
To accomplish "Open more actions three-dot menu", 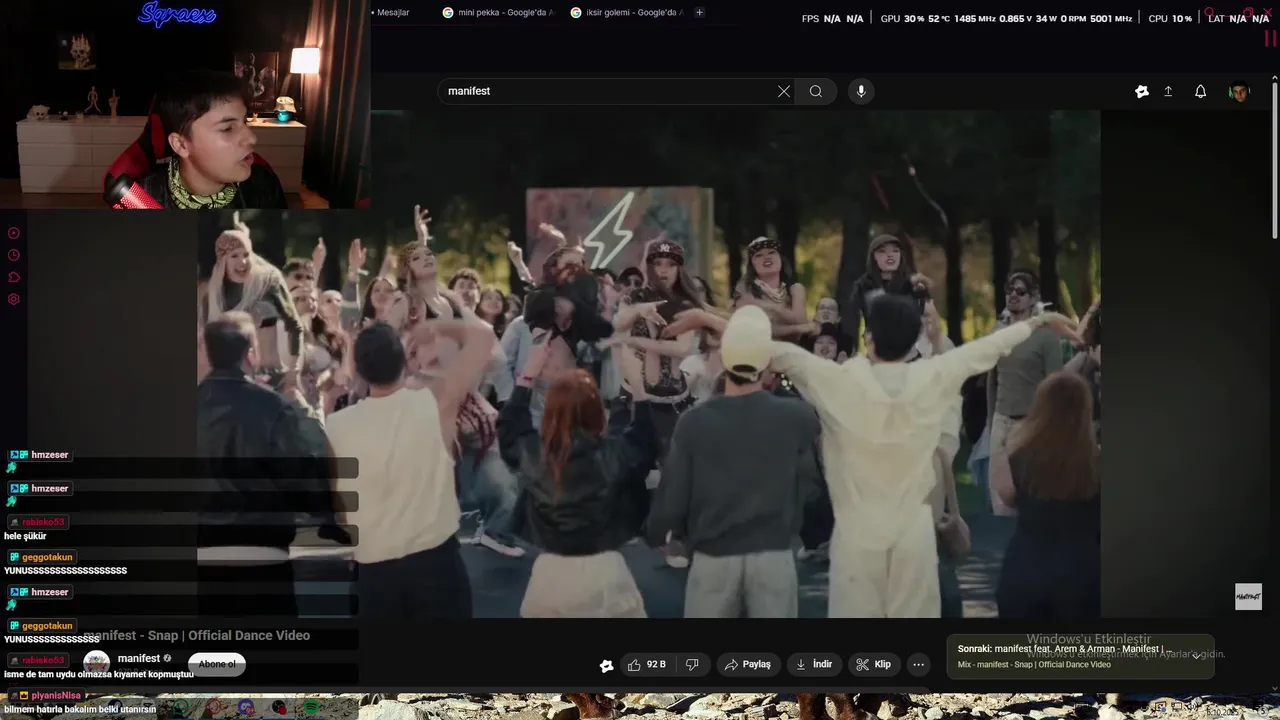I will click(918, 664).
